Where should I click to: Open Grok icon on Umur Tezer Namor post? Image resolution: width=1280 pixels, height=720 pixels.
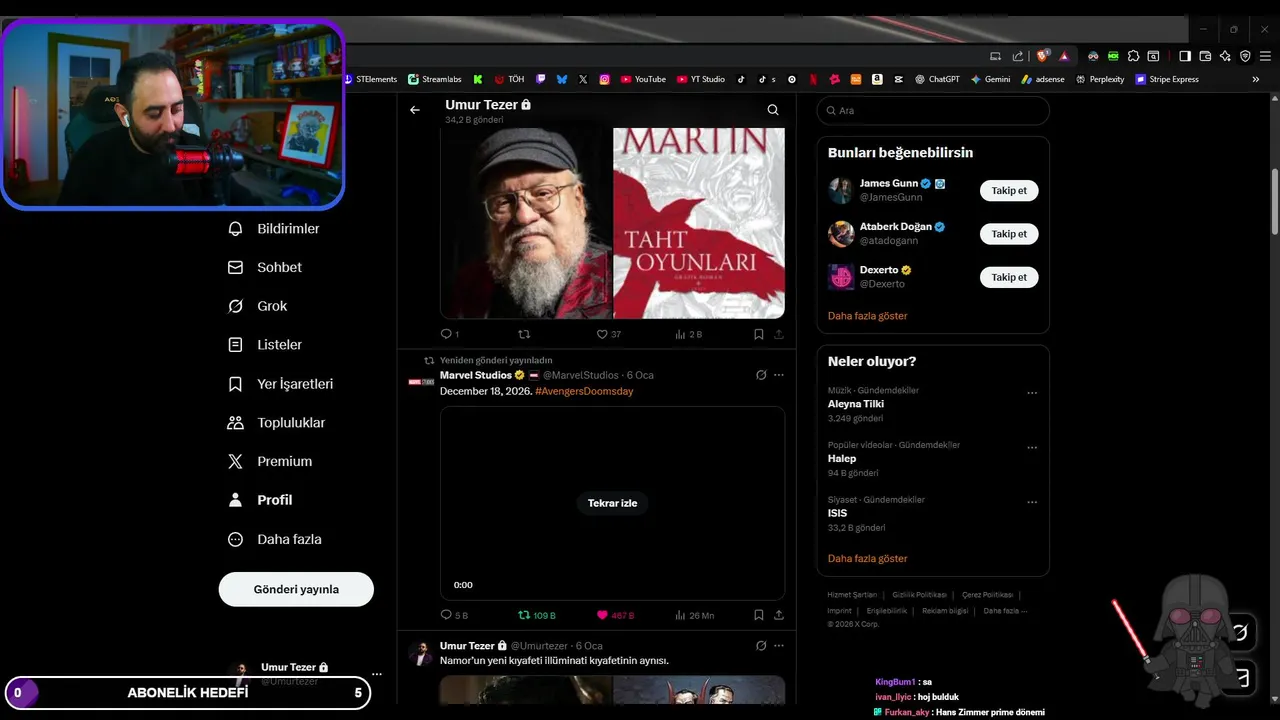point(761,646)
